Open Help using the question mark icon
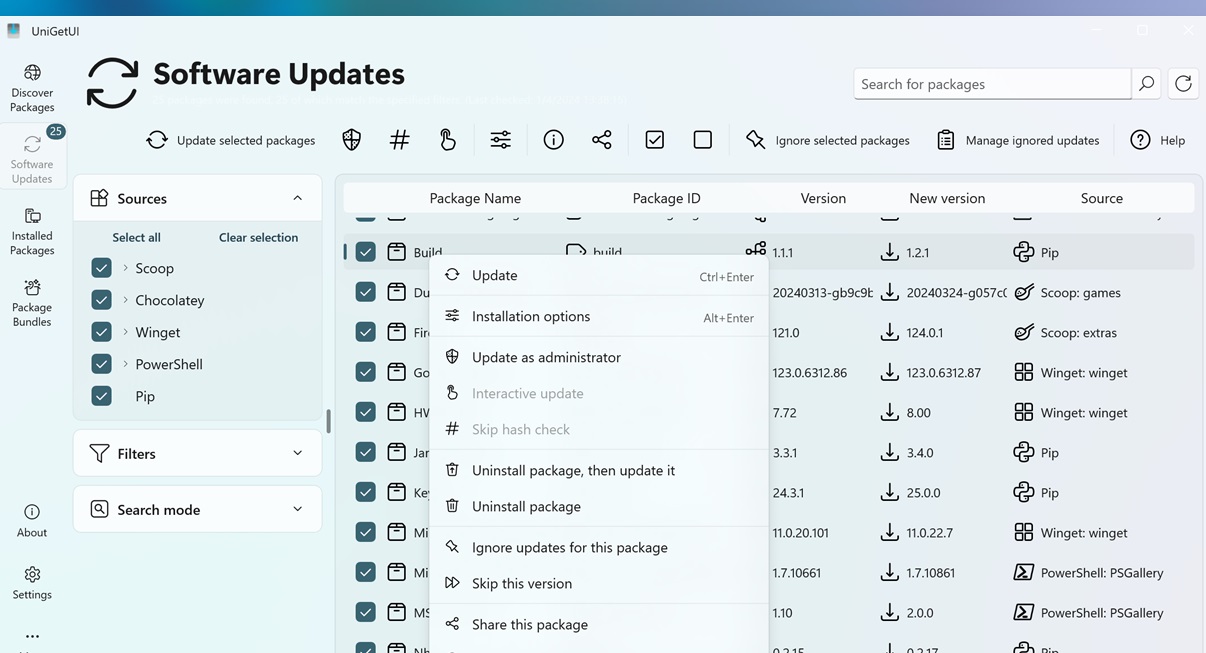The height and width of the screenshot is (653, 1206). pos(1139,140)
